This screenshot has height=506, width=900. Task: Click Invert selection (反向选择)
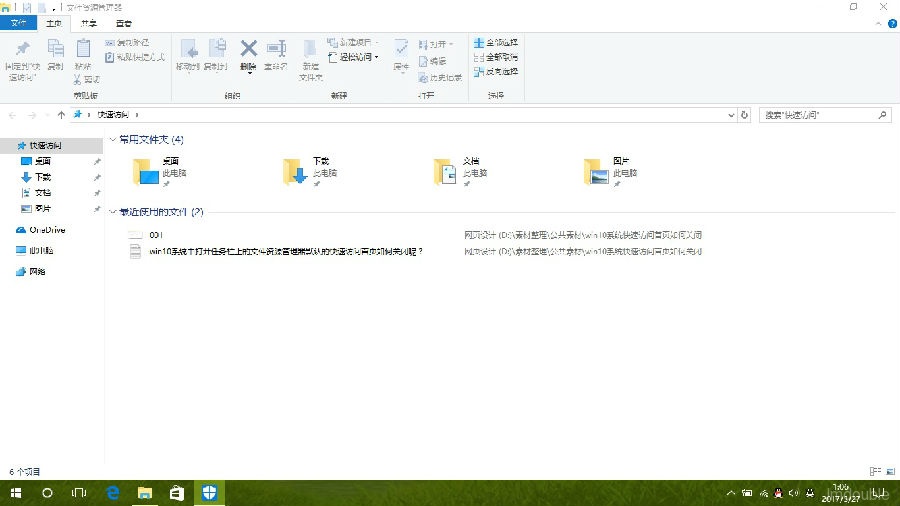click(496, 72)
